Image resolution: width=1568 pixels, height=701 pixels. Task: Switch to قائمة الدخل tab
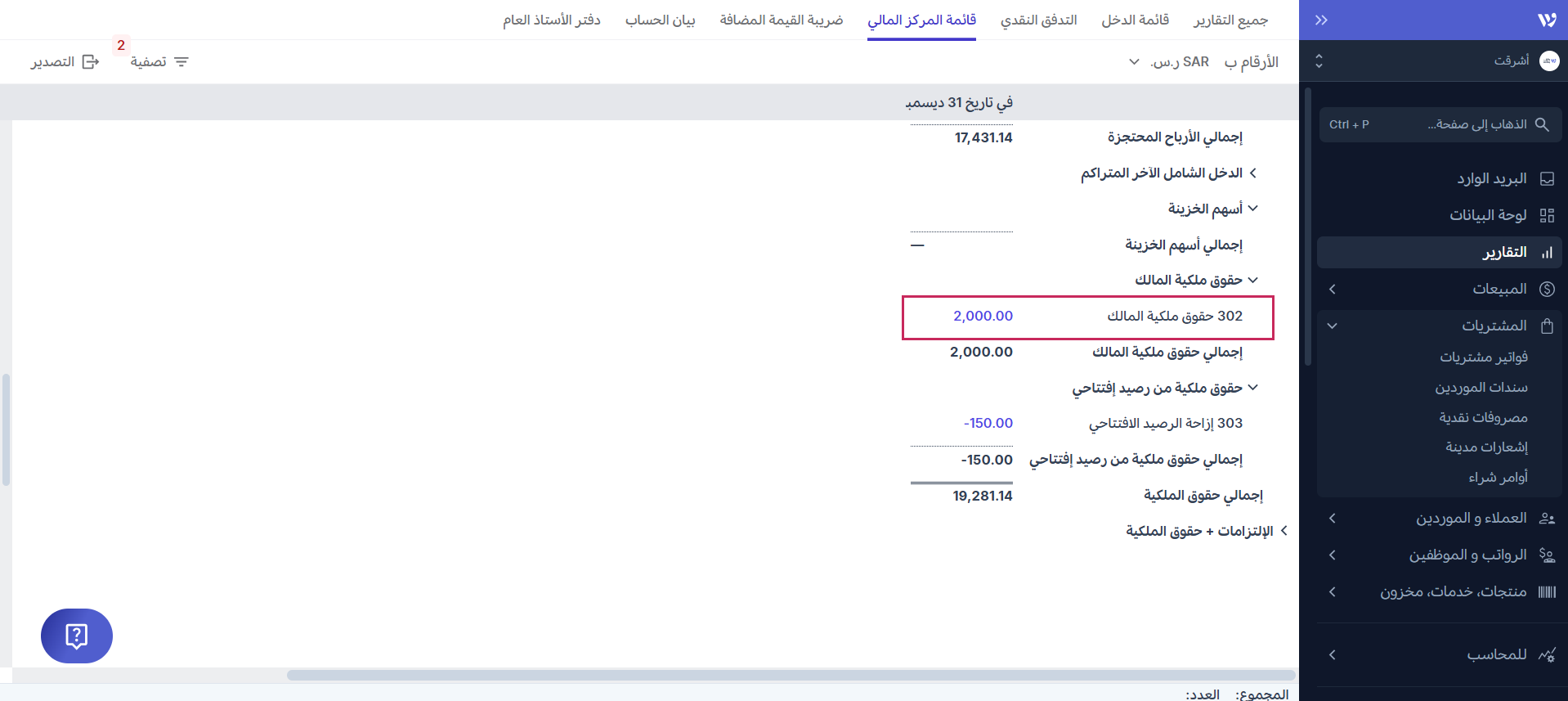click(x=1135, y=20)
